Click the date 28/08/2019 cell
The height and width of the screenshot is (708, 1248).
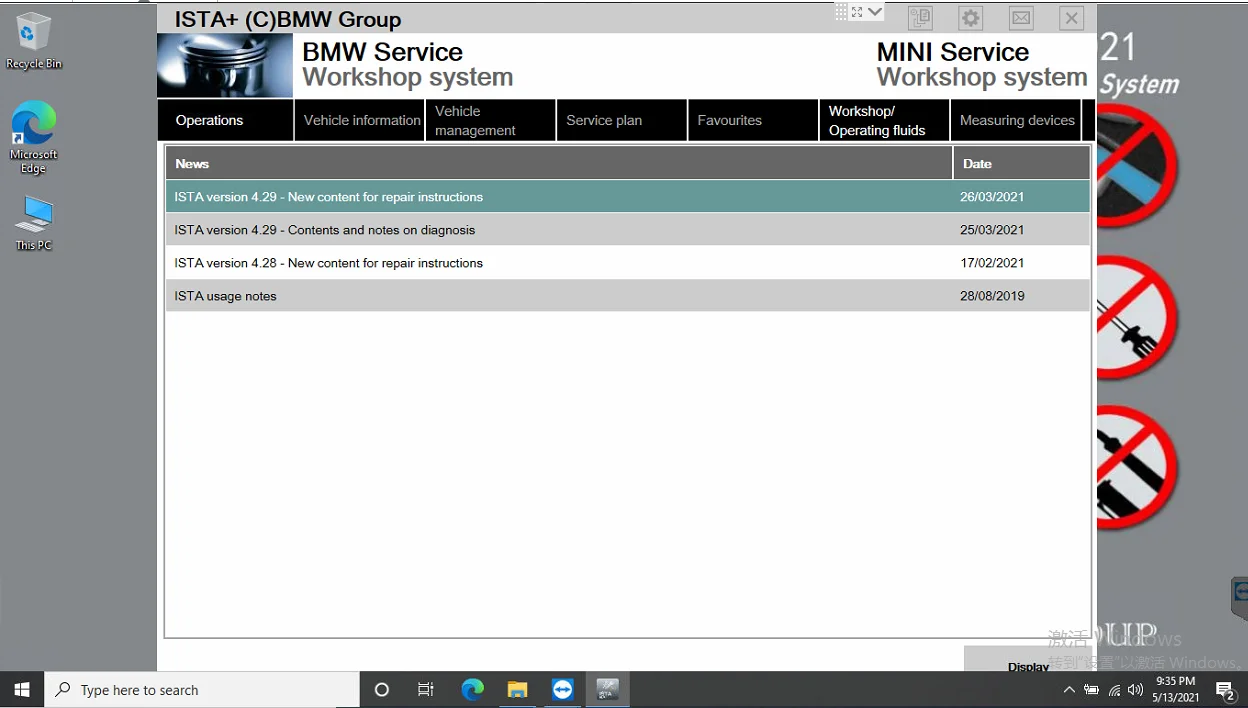992,296
